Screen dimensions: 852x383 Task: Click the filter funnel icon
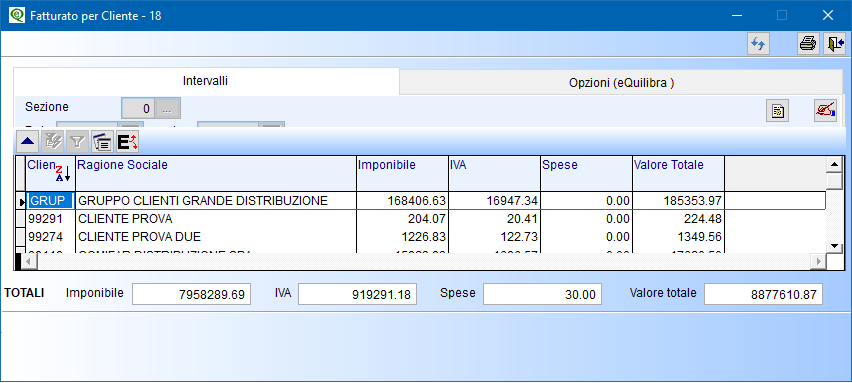tap(77, 142)
